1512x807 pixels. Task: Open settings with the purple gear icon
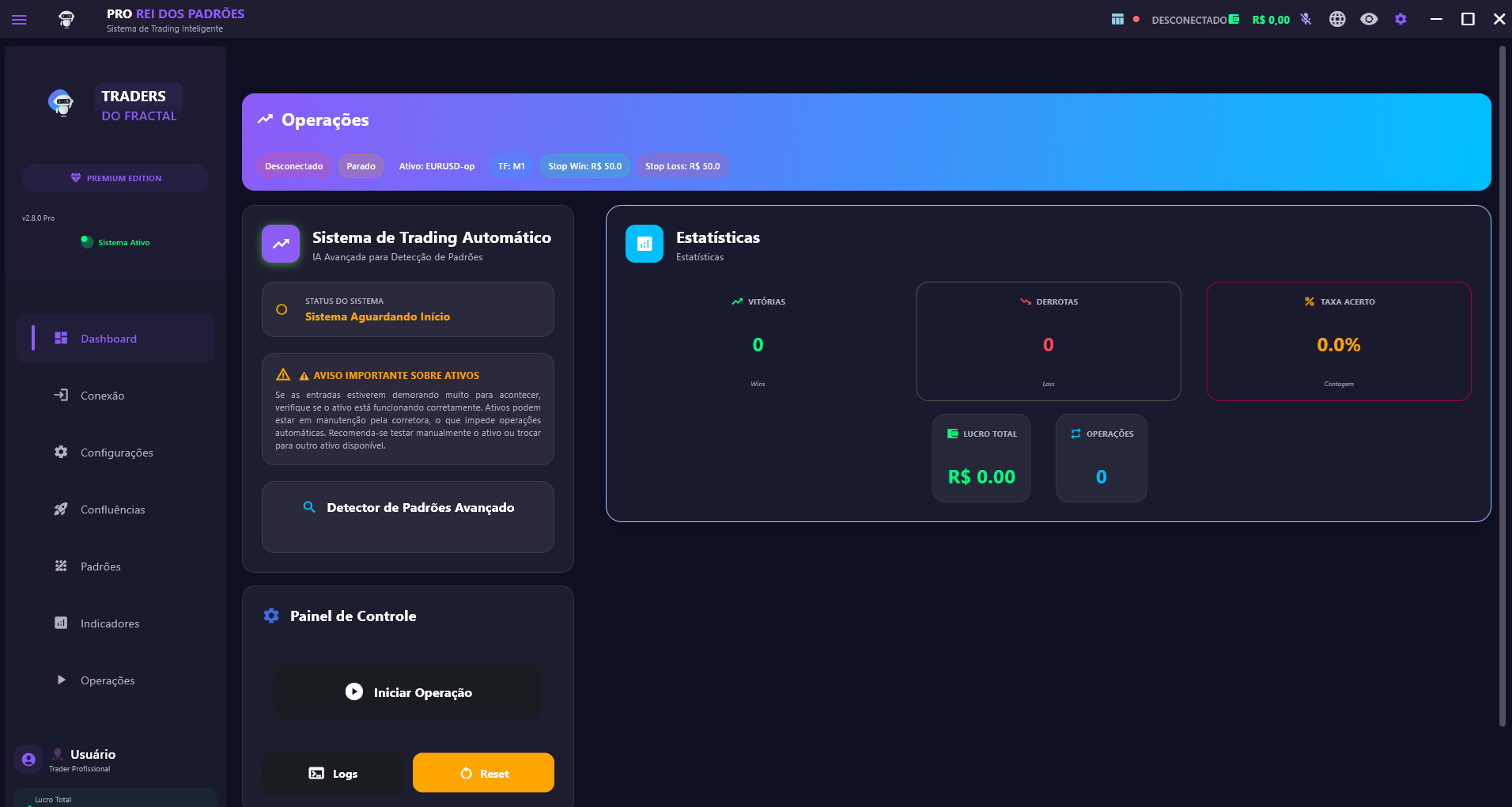point(1400,20)
